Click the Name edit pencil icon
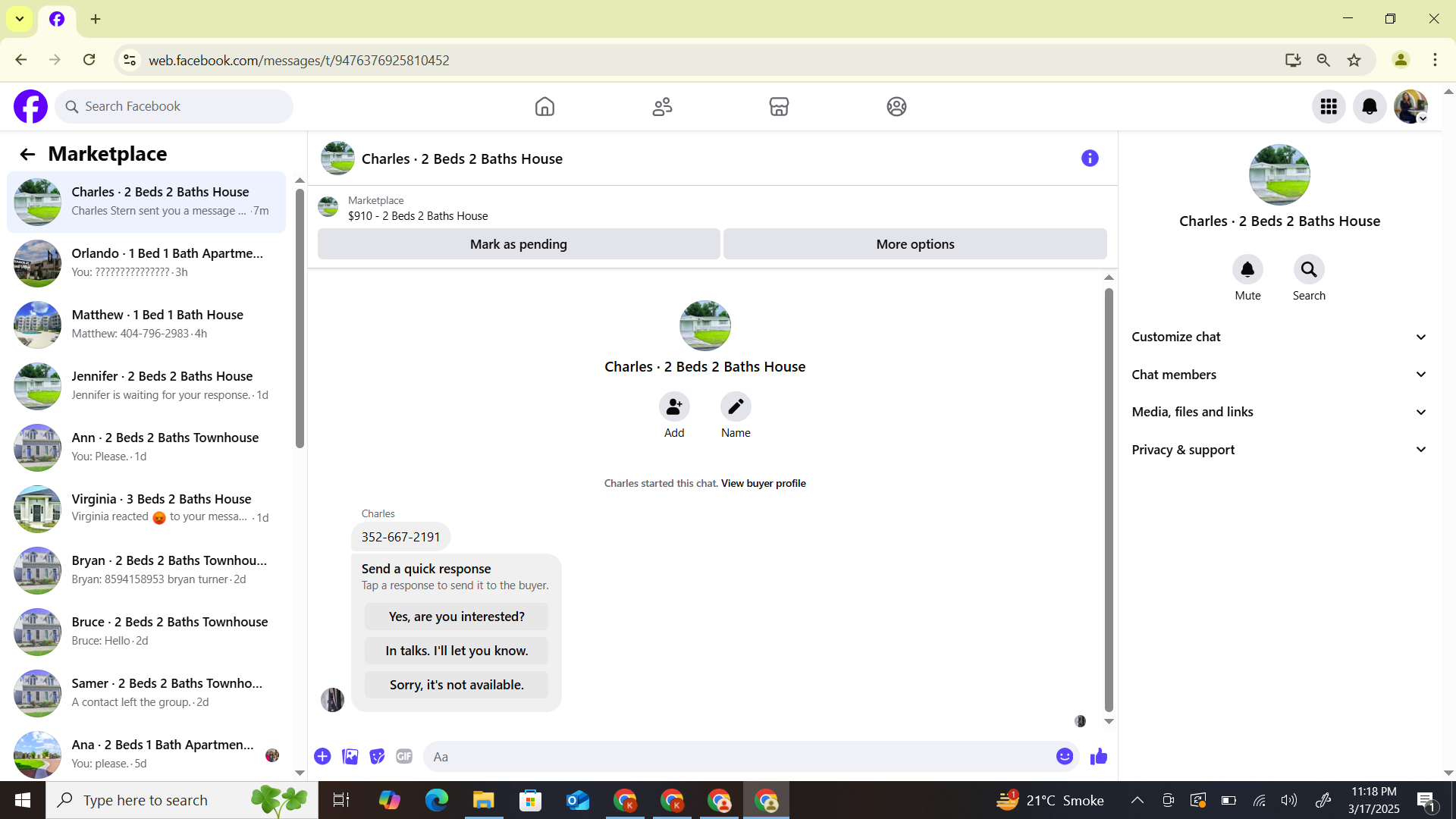The width and height of the screenshot is (1456, 819). click(x=736, y=407)
